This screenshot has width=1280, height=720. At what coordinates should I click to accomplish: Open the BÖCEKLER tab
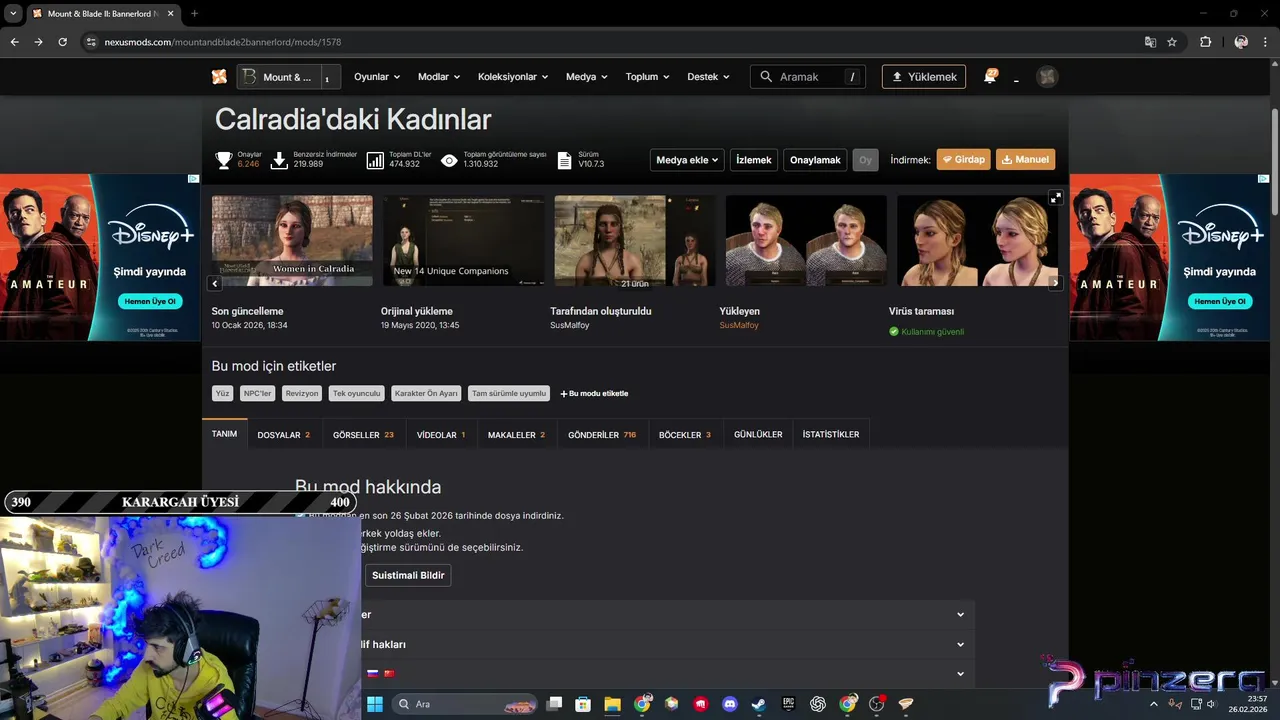pos(685,435)
